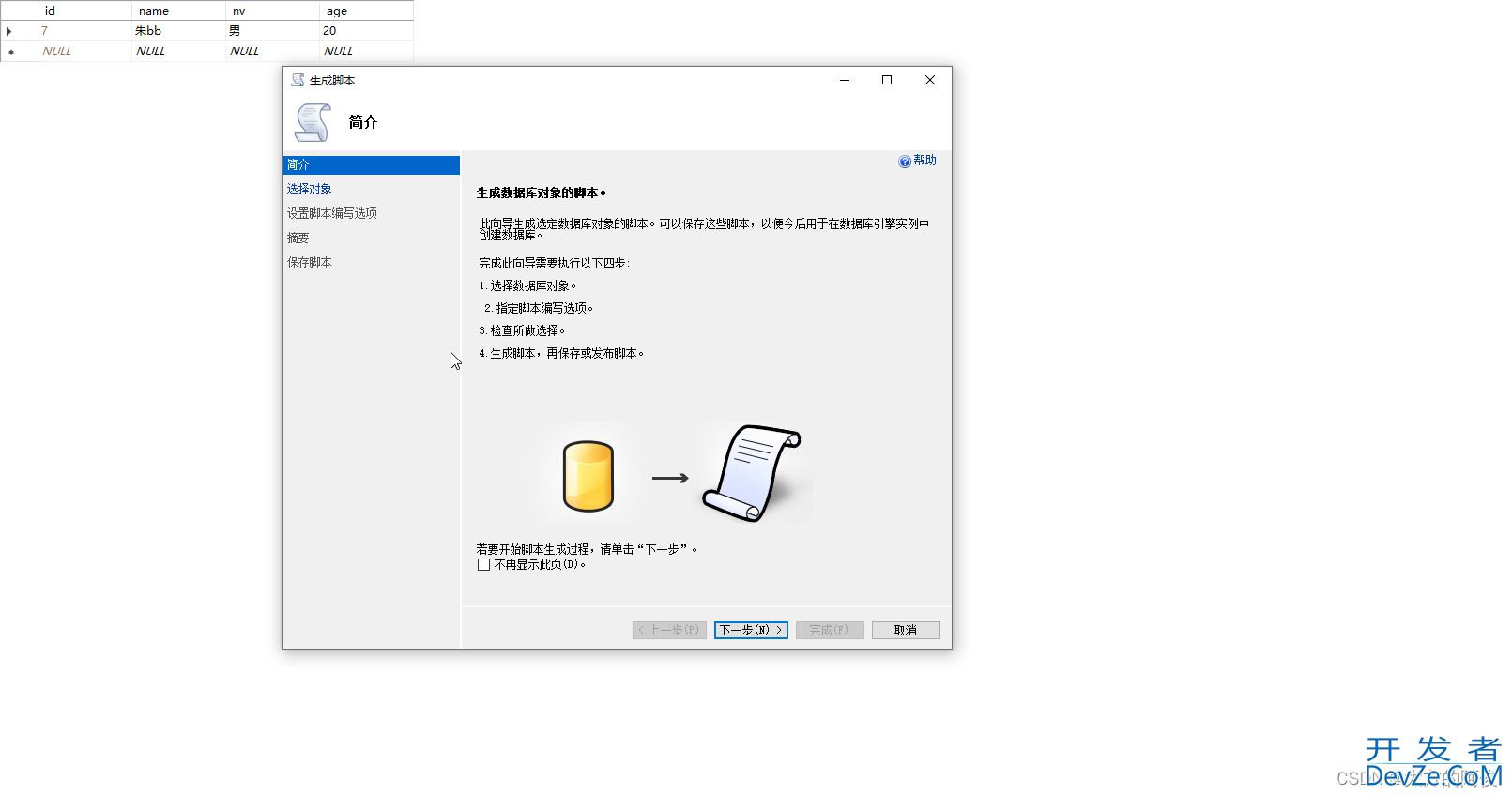The width and height of the screenshot is (1512, 796).
Task: Click the text 完成此向导需要执行以下四步:
Action: [x=555, y=263]
